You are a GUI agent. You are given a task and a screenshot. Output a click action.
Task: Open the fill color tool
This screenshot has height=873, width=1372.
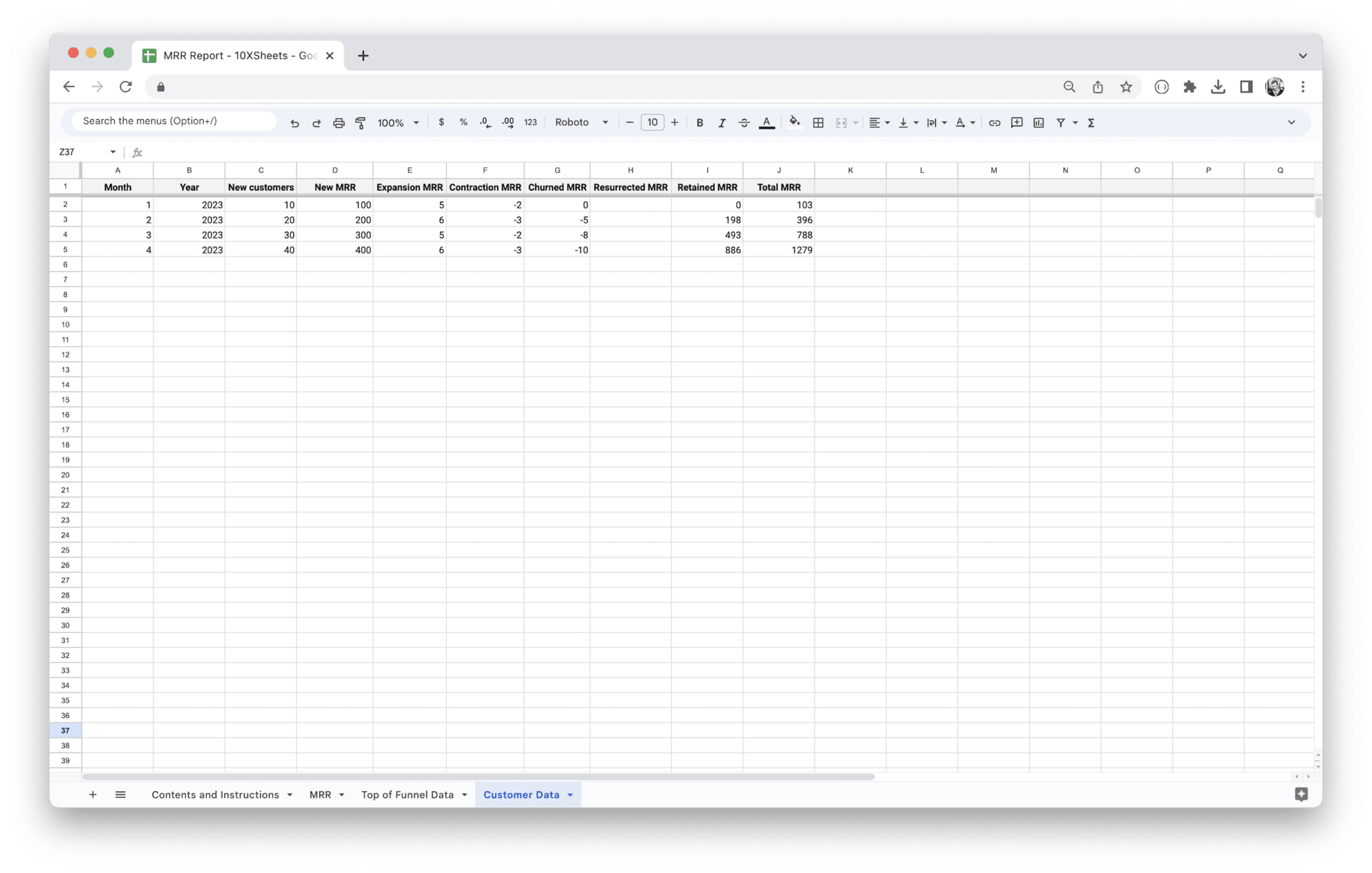(x=795, y=123)
